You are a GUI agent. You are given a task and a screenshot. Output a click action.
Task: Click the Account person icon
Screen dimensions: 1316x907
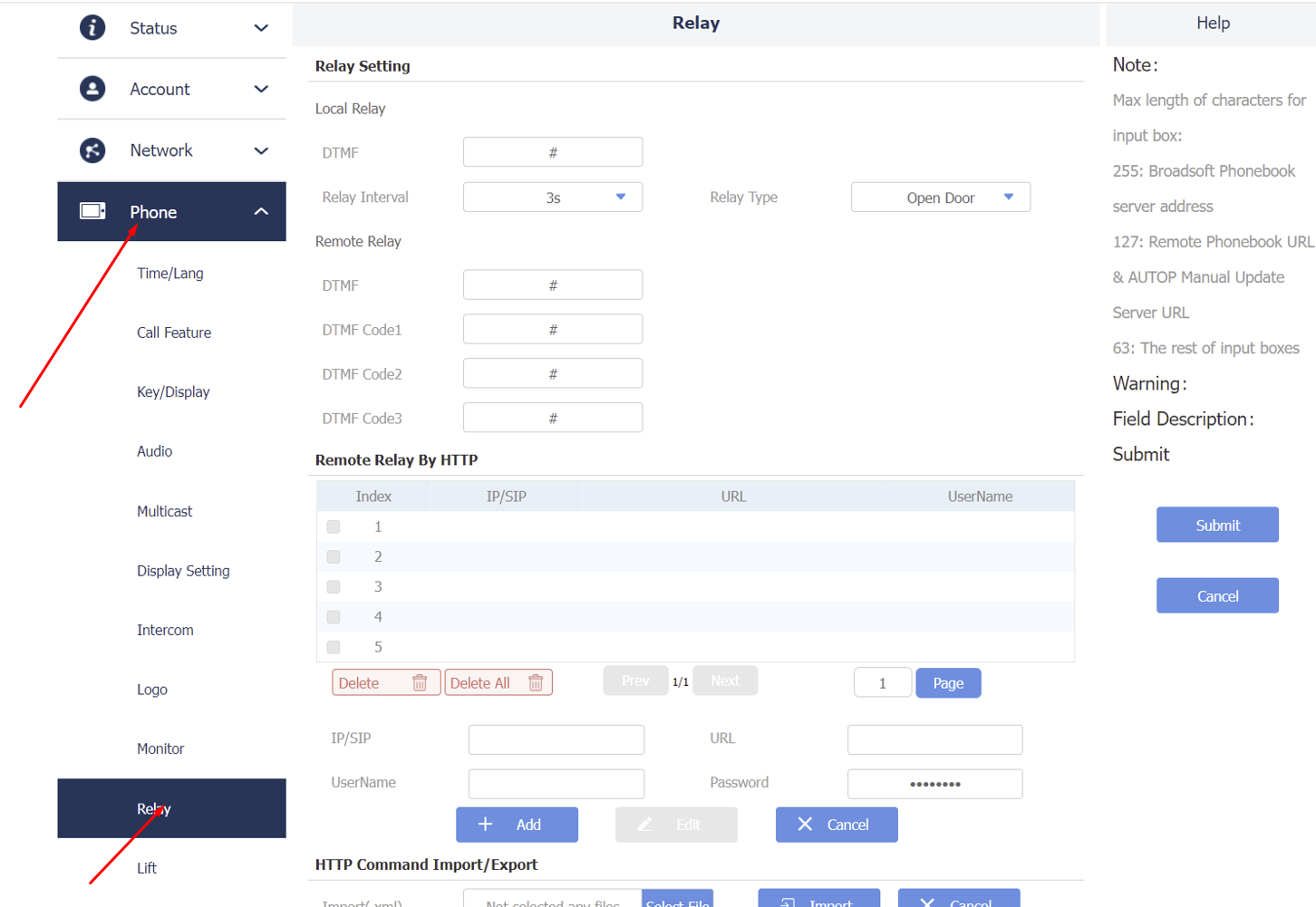(92, 89)
